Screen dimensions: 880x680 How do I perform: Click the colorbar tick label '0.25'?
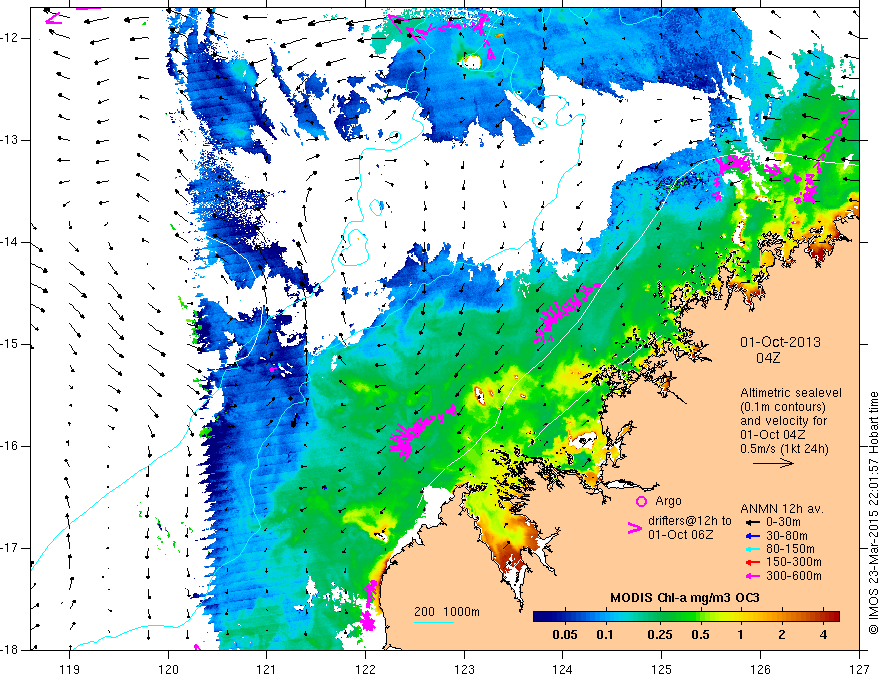click(659, 635)
